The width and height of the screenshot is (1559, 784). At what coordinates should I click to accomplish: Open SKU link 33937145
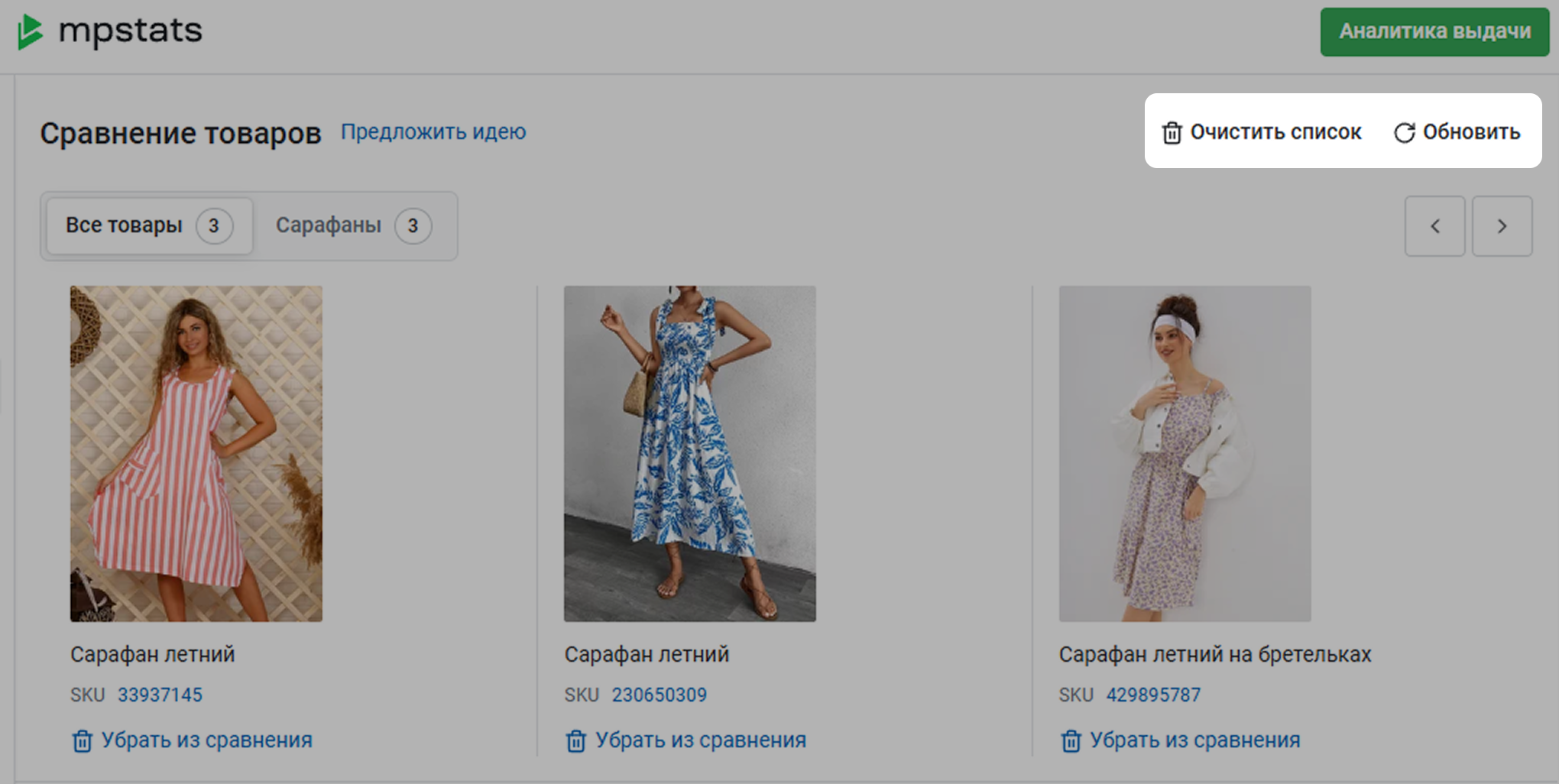[x=160, y=695]
